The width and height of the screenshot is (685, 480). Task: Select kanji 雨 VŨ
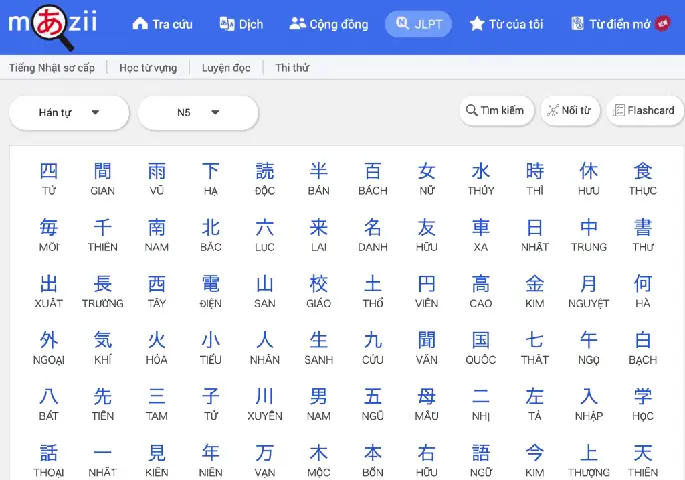click(x=156, y=179)
